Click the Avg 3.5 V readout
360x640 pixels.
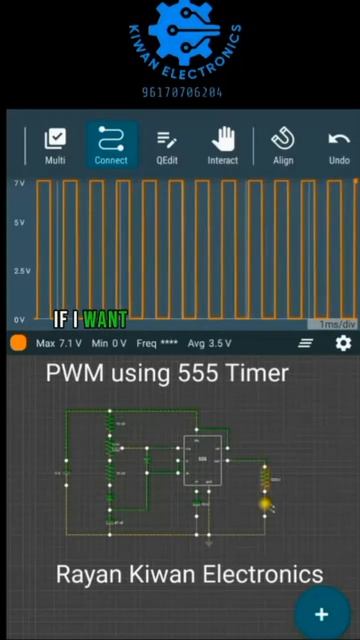click(x=209, y=343)
